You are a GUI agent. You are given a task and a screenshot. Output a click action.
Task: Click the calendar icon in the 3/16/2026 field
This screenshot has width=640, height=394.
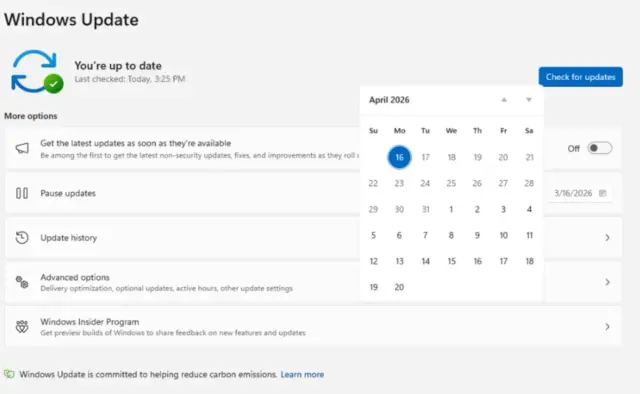click(x=602, y=193)
